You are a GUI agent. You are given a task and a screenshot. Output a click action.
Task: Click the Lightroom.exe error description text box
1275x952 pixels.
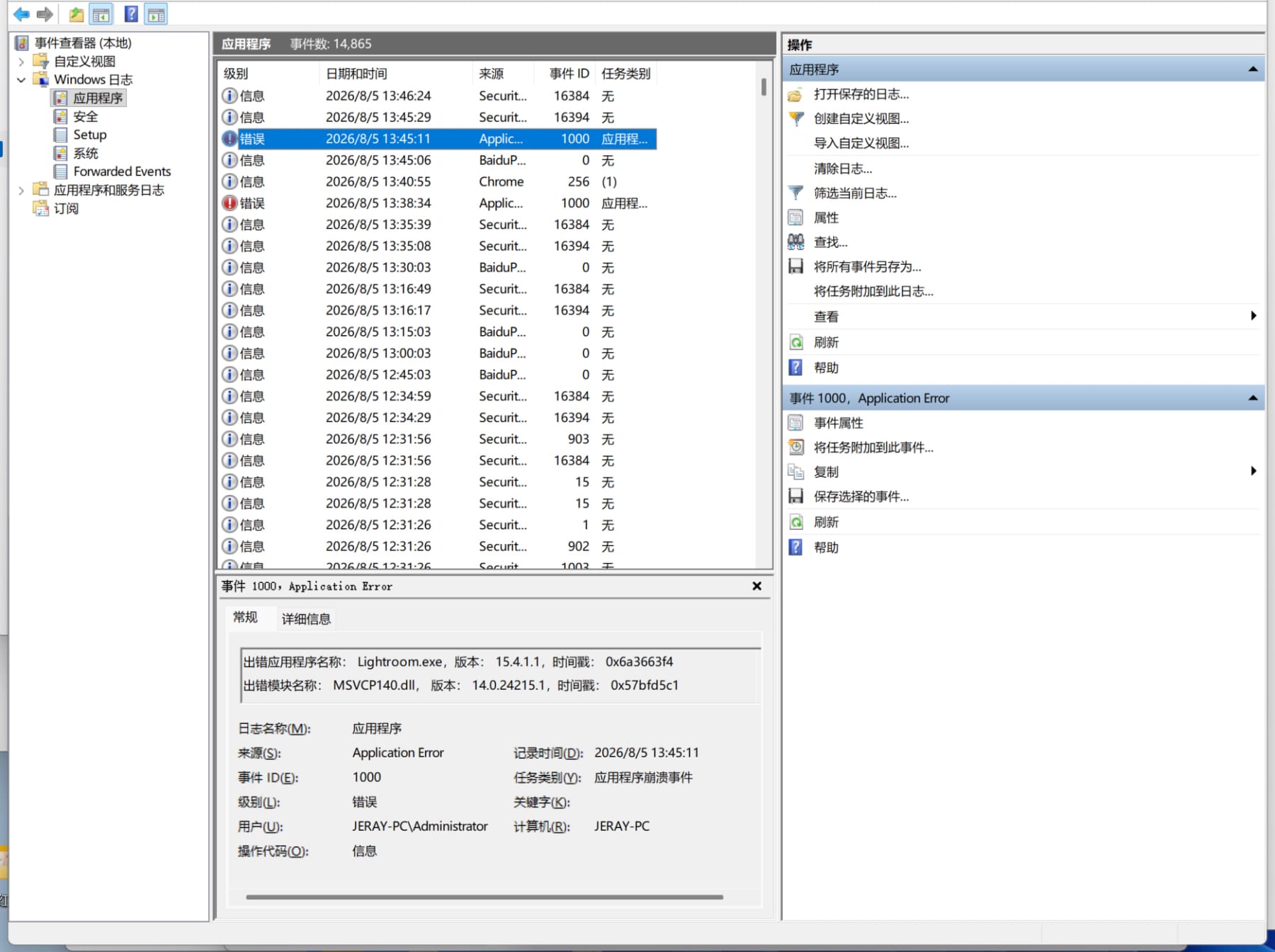[x=501, y=674]
